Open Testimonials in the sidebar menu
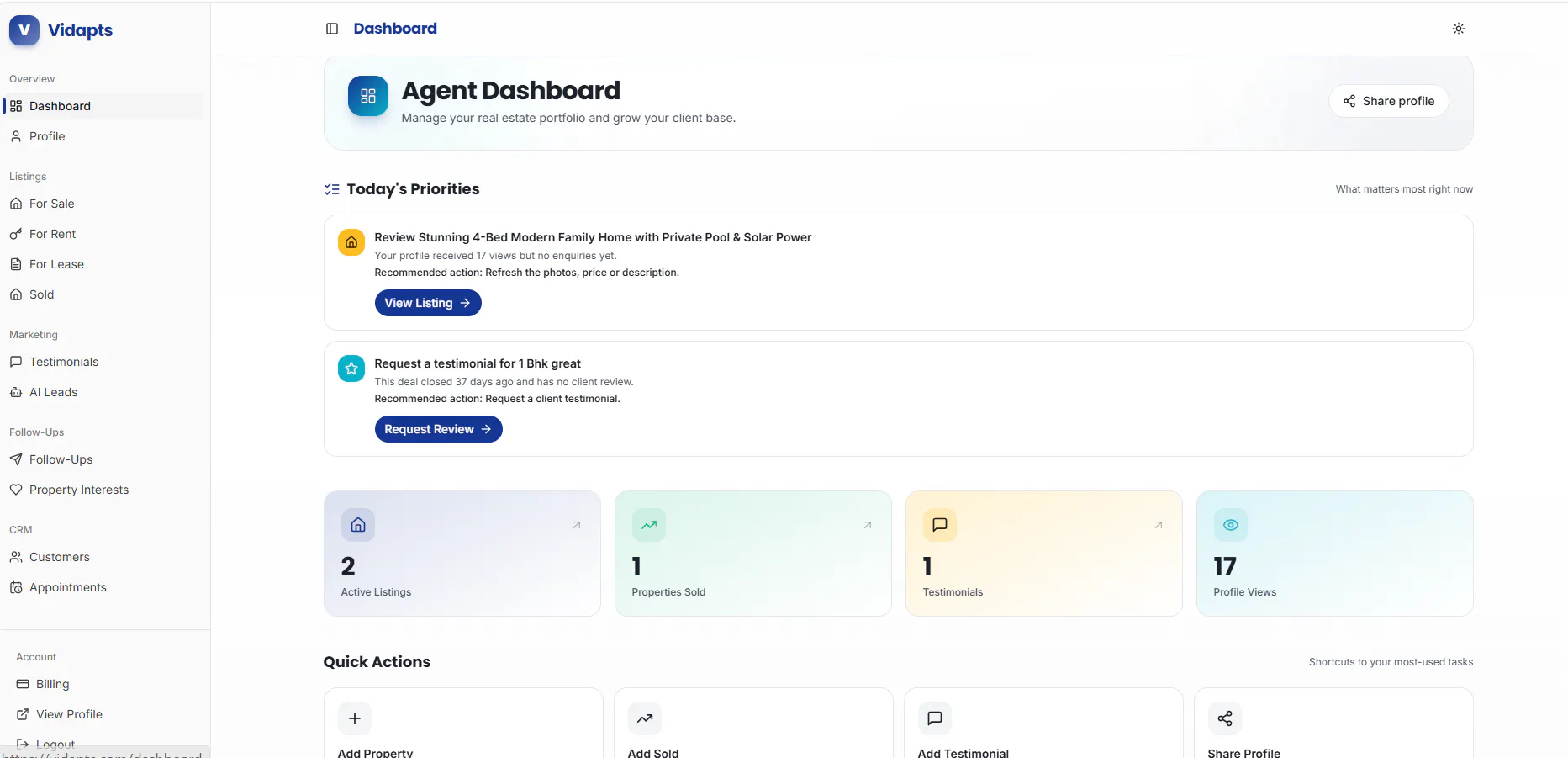The image size is (1568, 758). click(103, 362)
